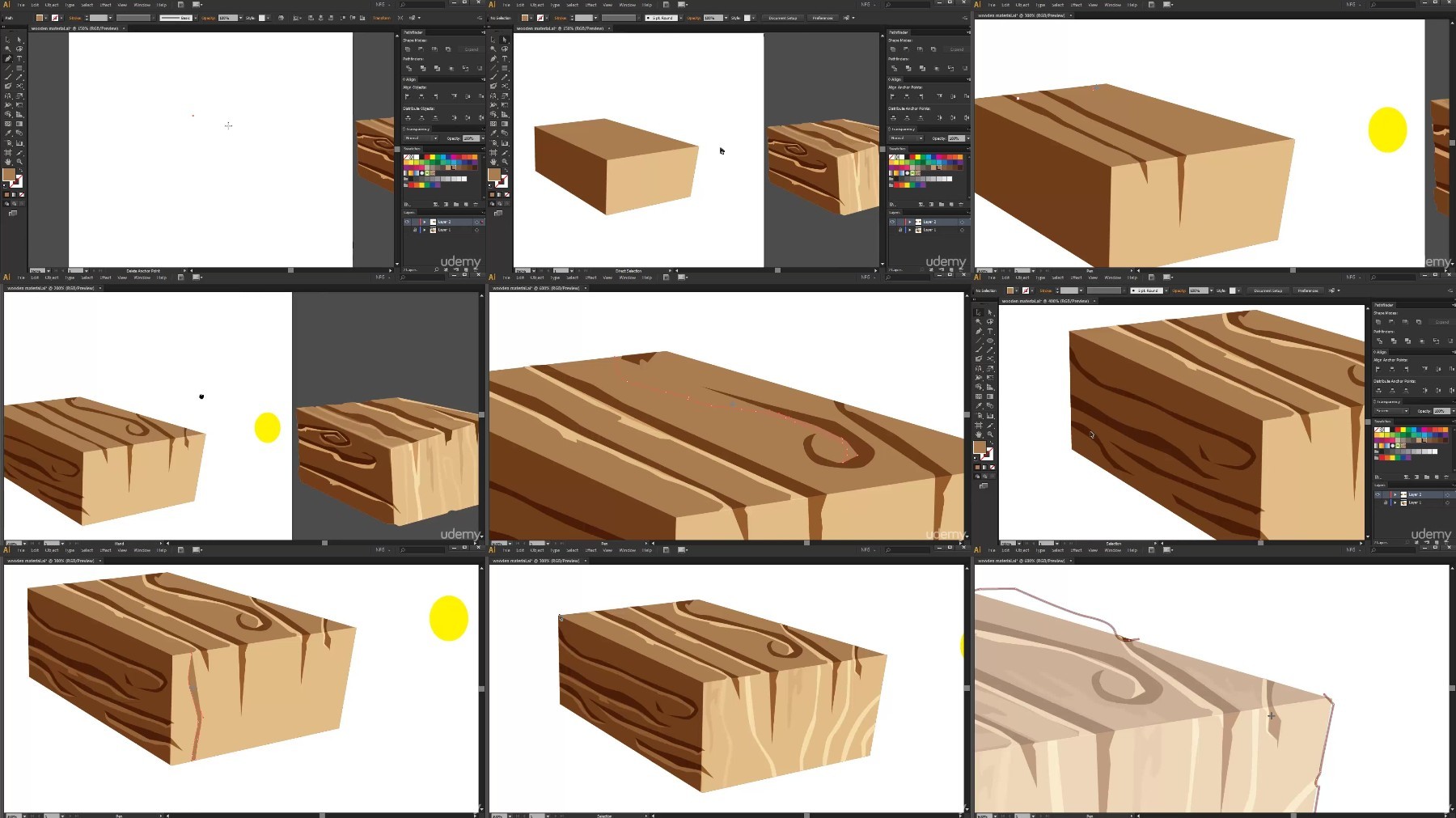The width and height of the screenshot is (1456, 818).
Task: Choose the Paintbrush tool in top-left frame
Action: (8, 77)
